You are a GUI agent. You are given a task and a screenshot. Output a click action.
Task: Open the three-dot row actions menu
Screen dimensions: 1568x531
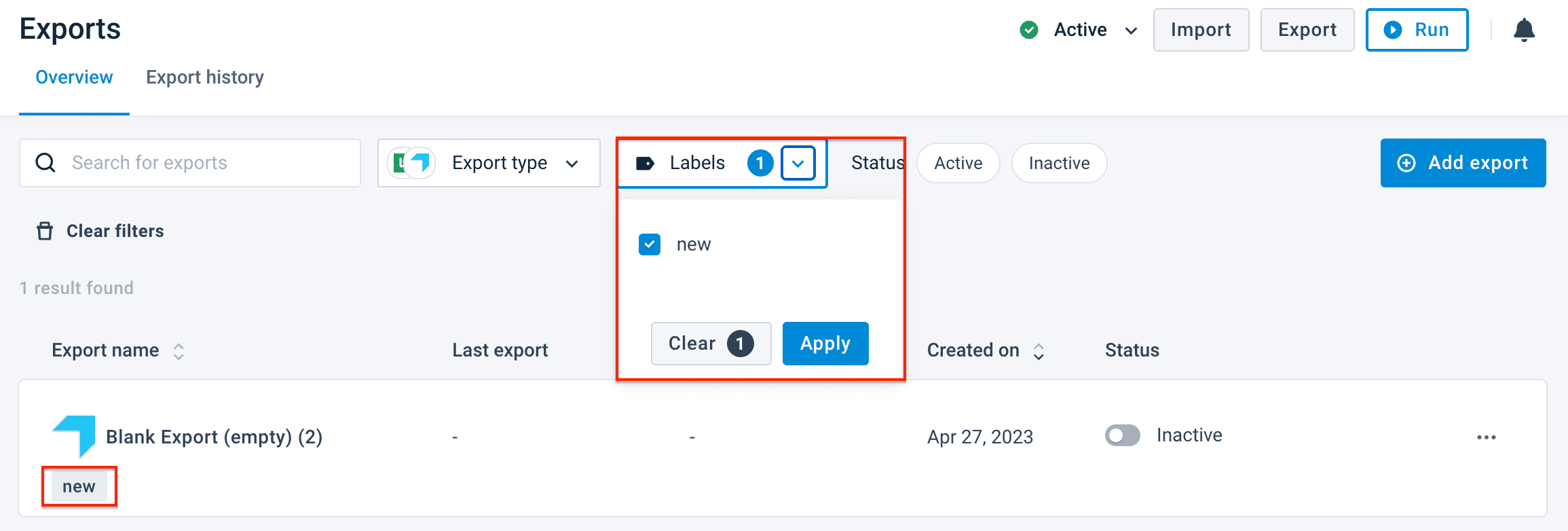click(x=1486, y=437)
